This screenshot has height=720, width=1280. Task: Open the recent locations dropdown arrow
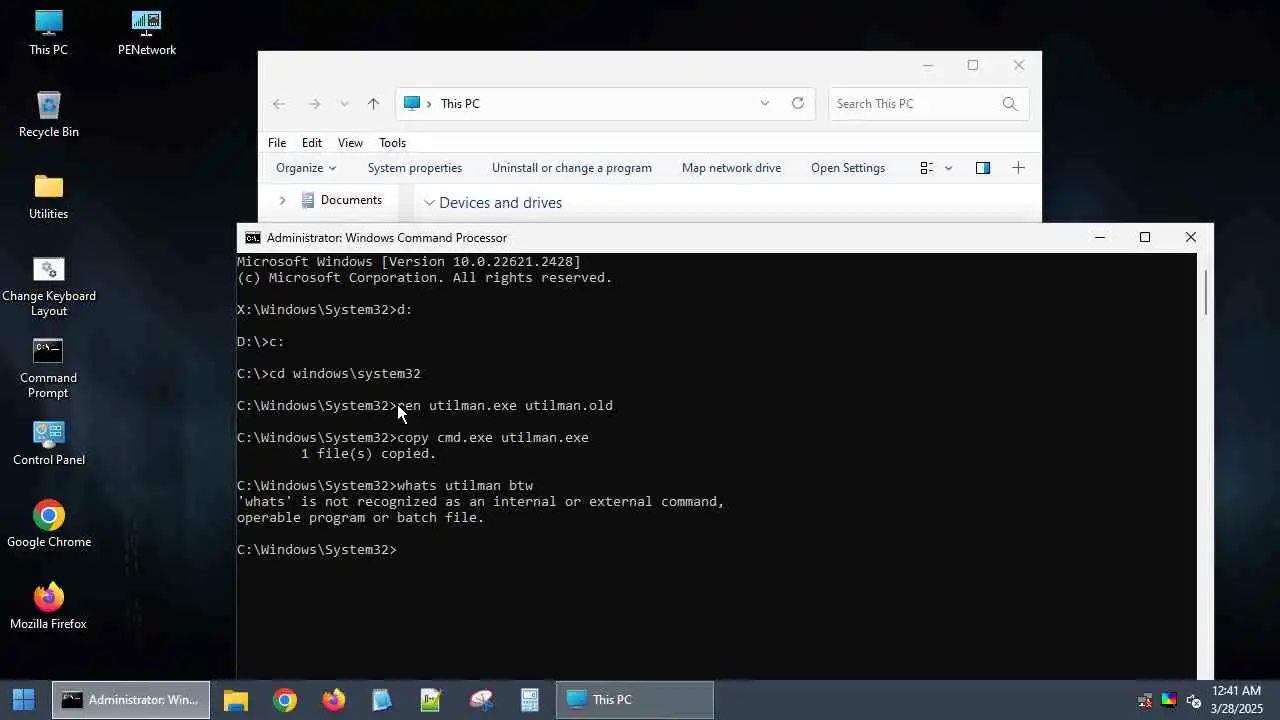[x=344, y=104]
